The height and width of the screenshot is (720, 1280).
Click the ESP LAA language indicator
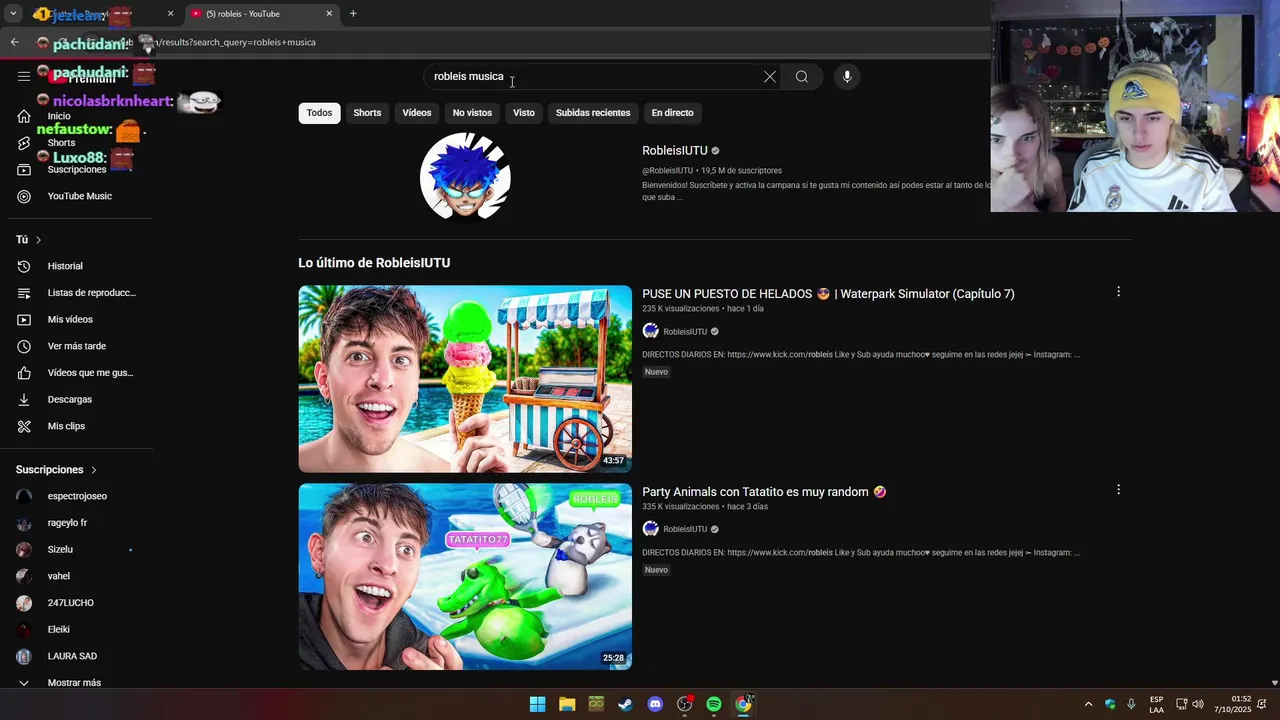click(1156, 704)
